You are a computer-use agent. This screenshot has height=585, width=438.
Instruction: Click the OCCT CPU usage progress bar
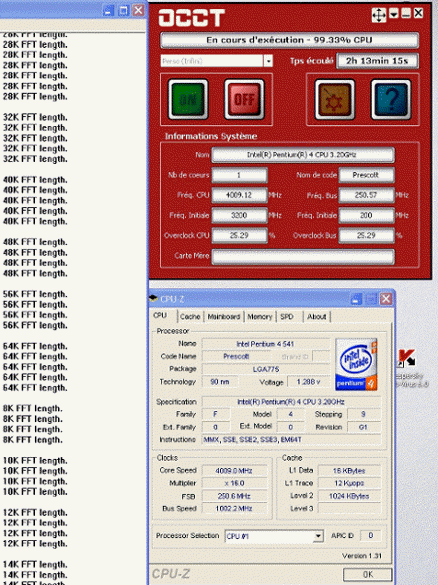click(290, 40)
